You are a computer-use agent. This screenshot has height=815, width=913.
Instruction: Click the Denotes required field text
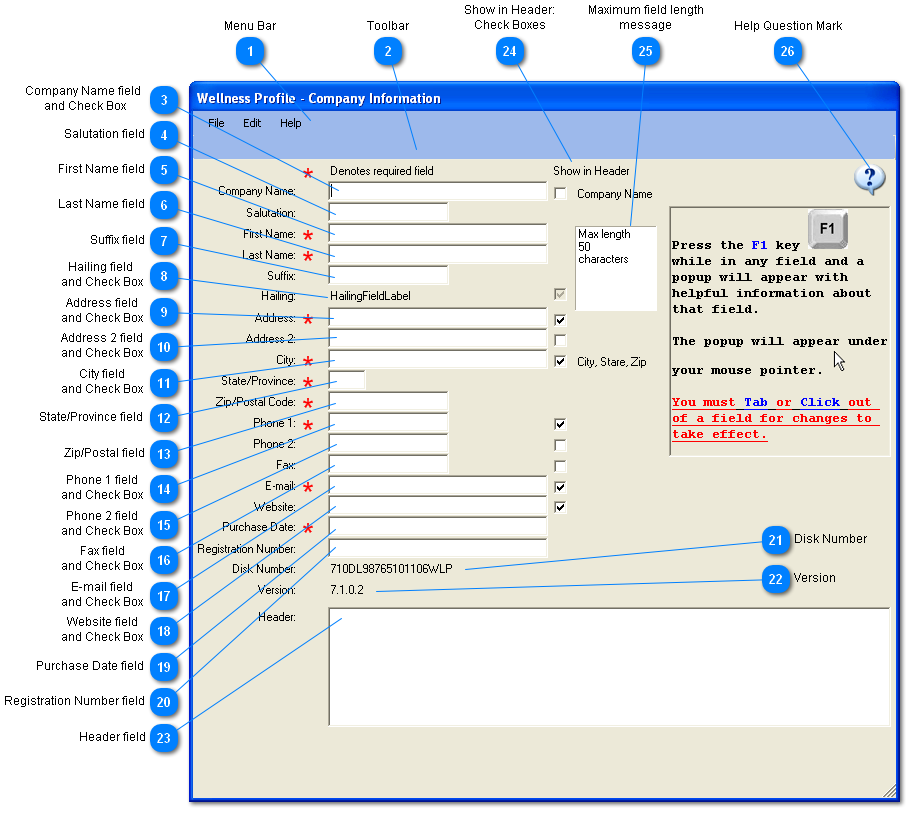coord(381,171)
